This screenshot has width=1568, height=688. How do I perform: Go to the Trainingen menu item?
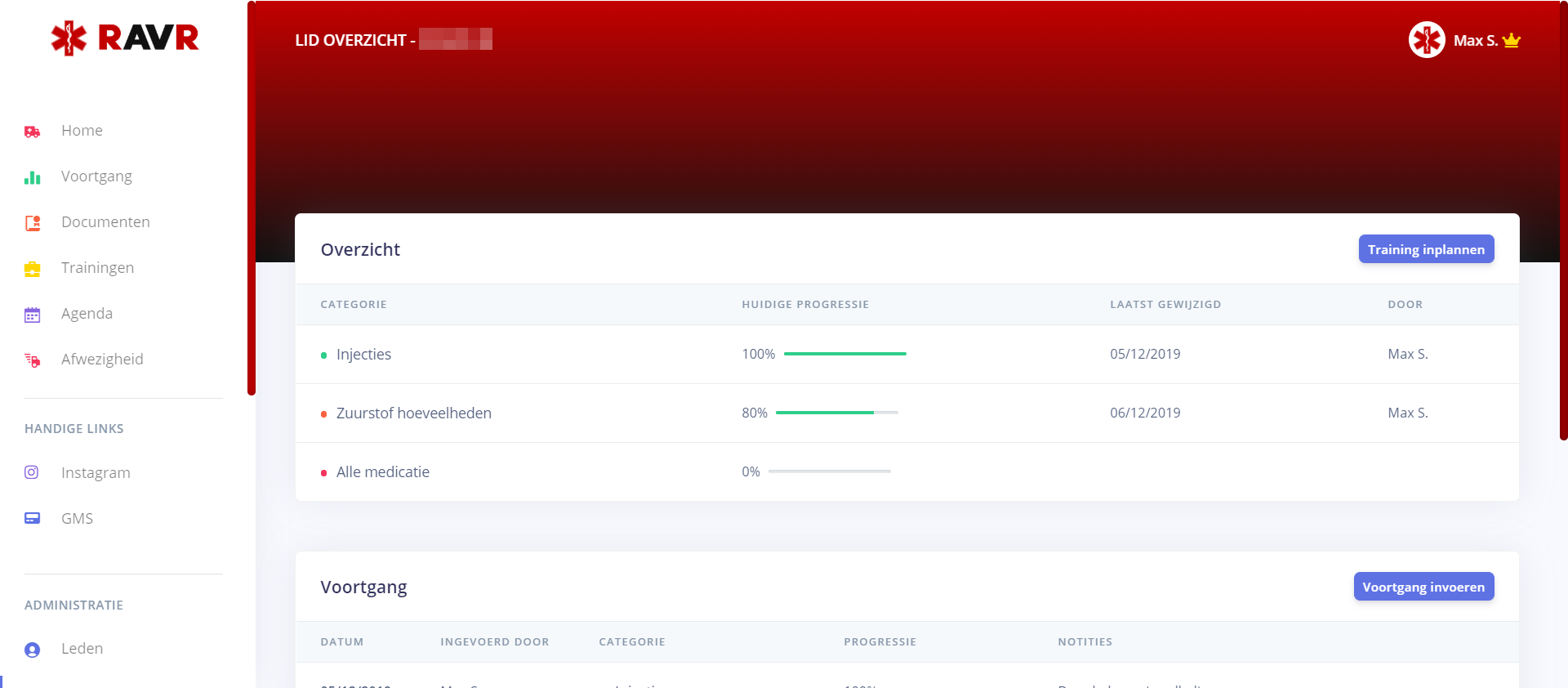97,268
